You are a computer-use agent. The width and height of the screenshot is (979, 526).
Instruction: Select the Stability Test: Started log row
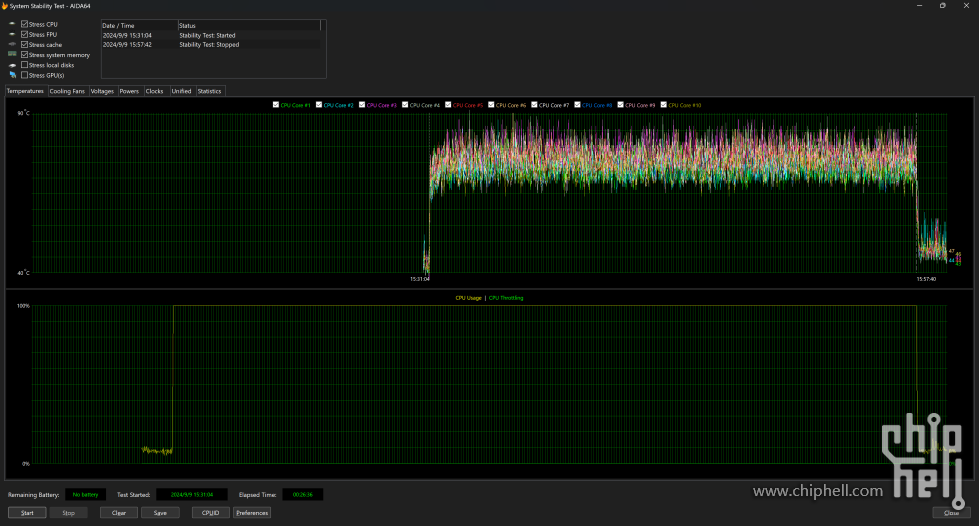pos(211,36)
